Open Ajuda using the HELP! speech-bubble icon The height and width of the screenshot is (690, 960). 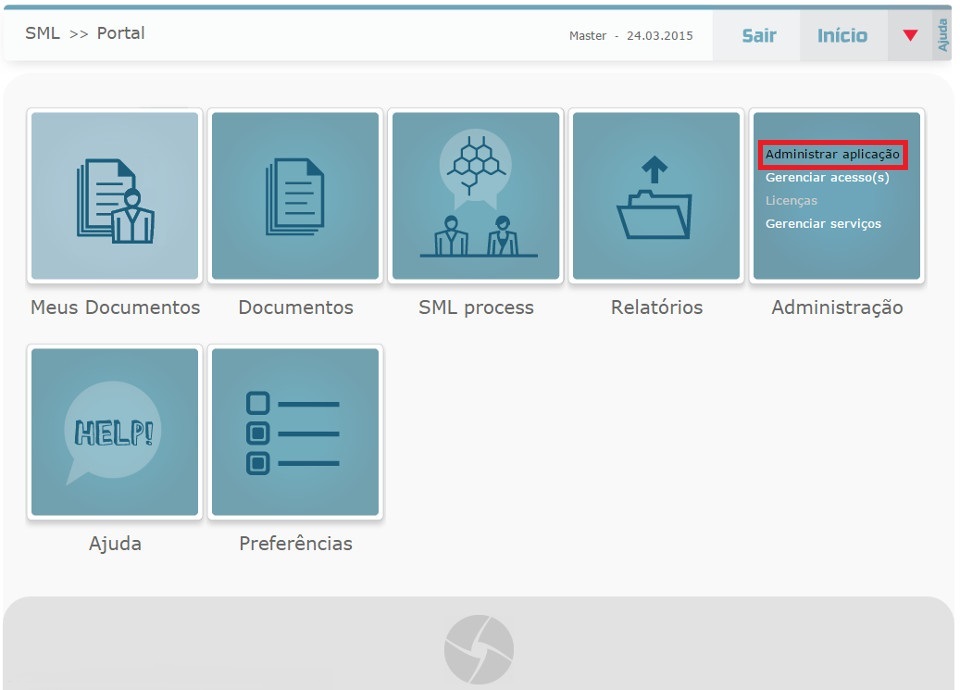coord(114,430)
